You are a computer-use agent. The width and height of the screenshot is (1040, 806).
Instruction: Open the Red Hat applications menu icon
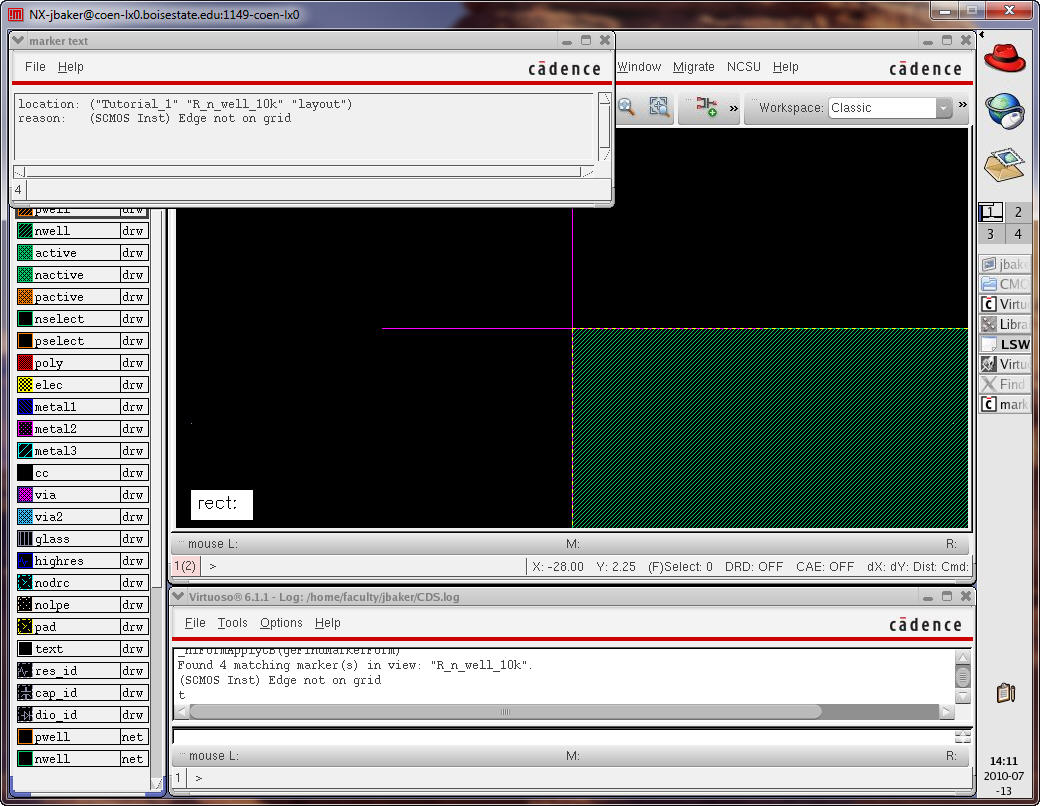tap(1004, 56)
